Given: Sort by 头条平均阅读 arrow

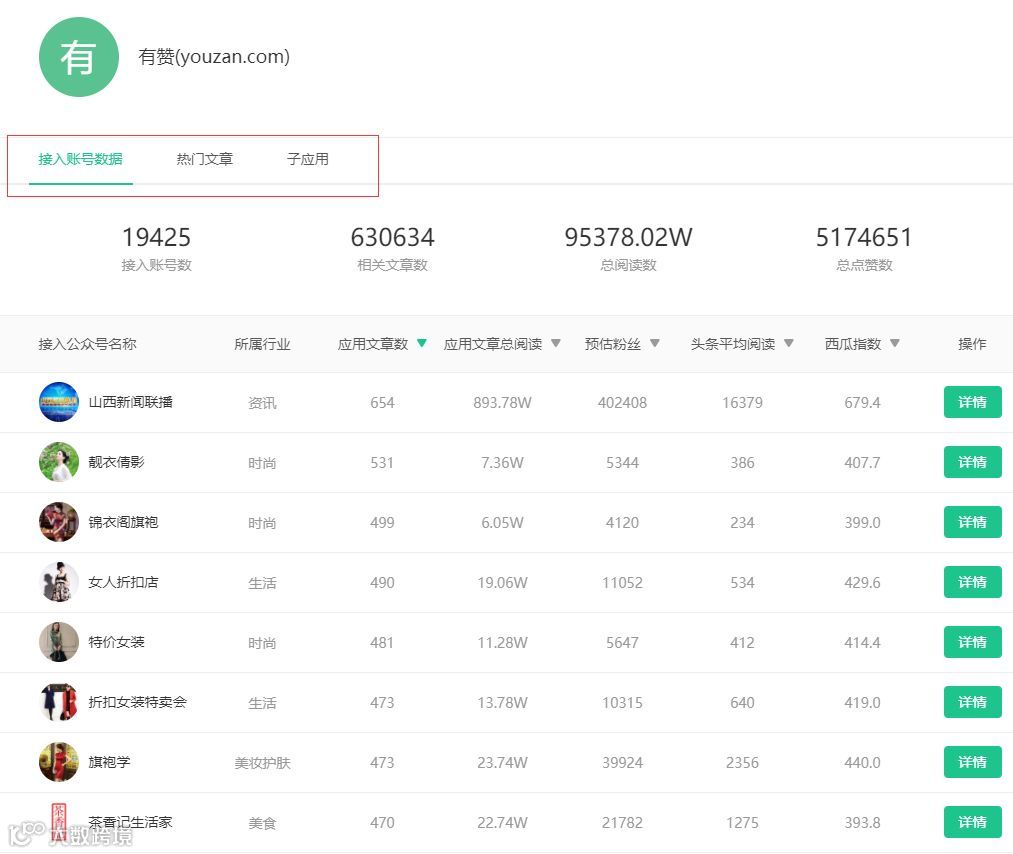Looking at the screenshot, I should pyautogui.click(x=789, y=343).
